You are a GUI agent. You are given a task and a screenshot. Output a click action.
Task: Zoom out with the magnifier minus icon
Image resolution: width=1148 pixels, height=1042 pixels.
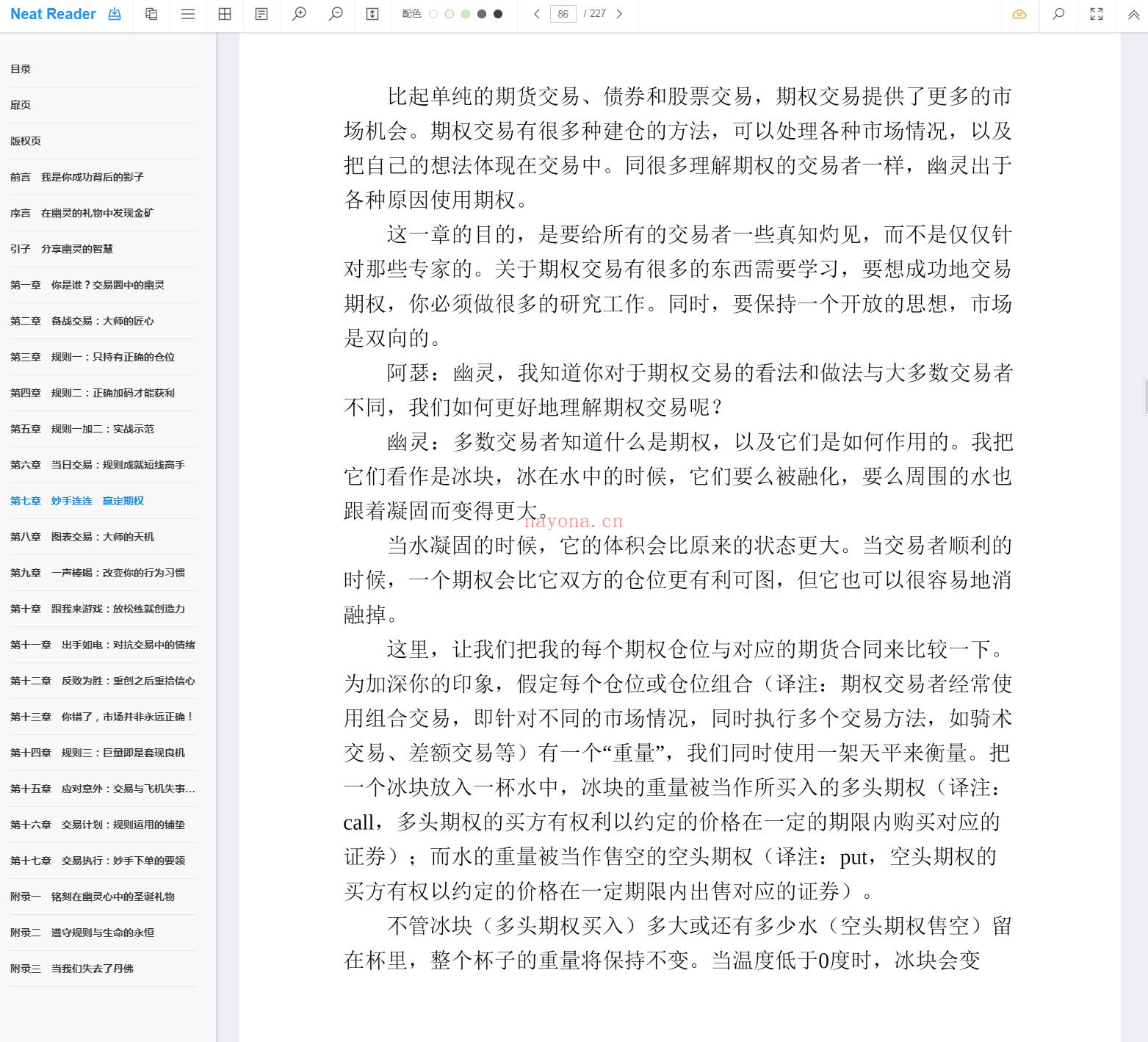click(x=336, y=14)
